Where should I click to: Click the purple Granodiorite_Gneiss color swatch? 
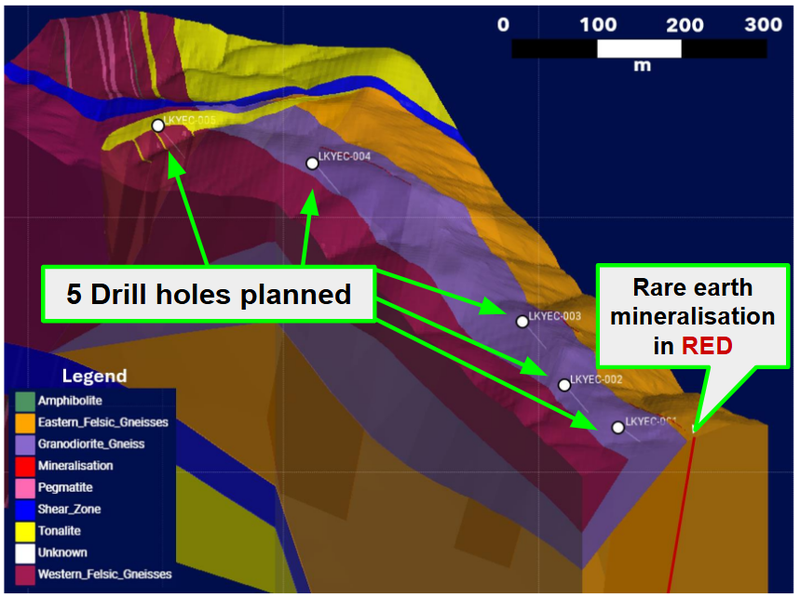[x=26, y=444]
